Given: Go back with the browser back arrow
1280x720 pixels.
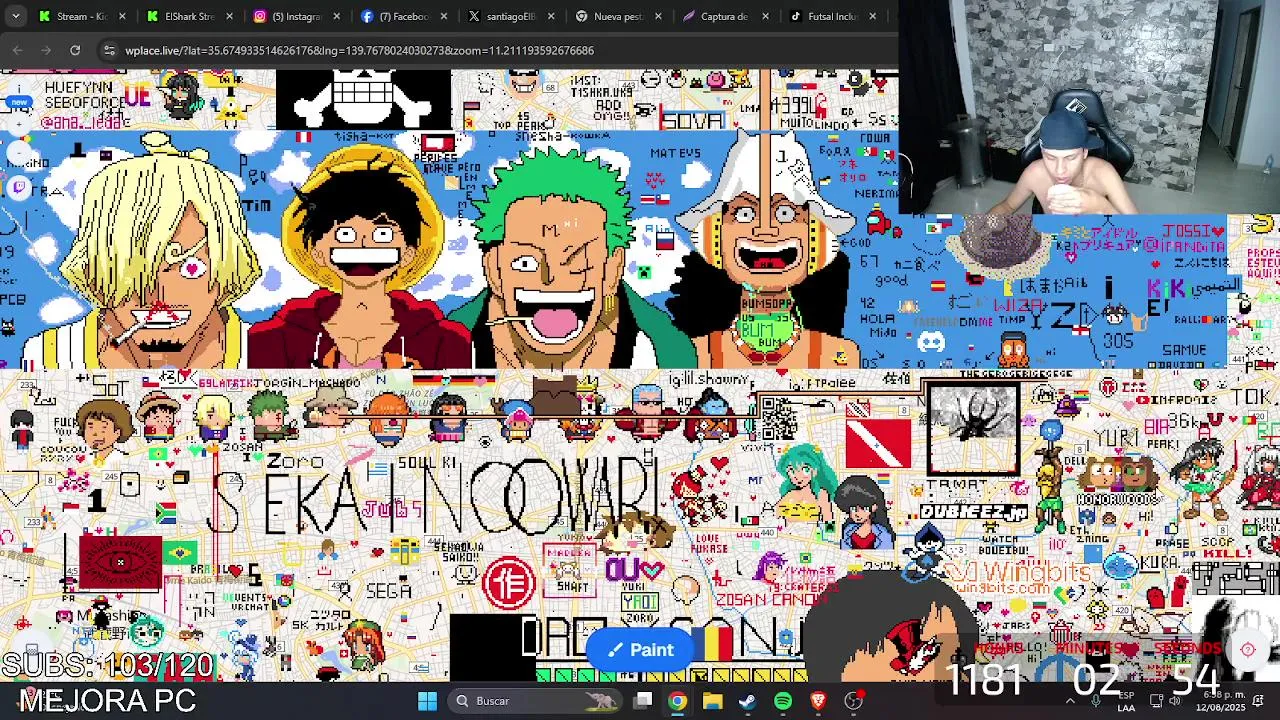Looking at the screenshot, I should tap(18, 50).
